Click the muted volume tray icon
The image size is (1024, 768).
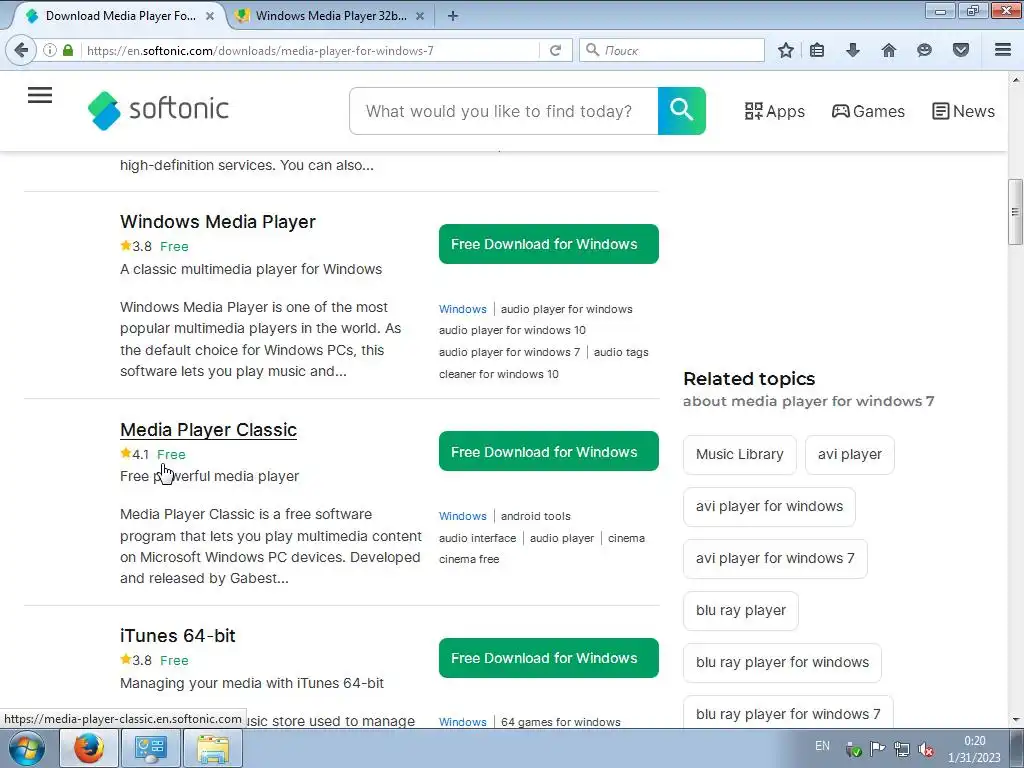coord(925,749)
